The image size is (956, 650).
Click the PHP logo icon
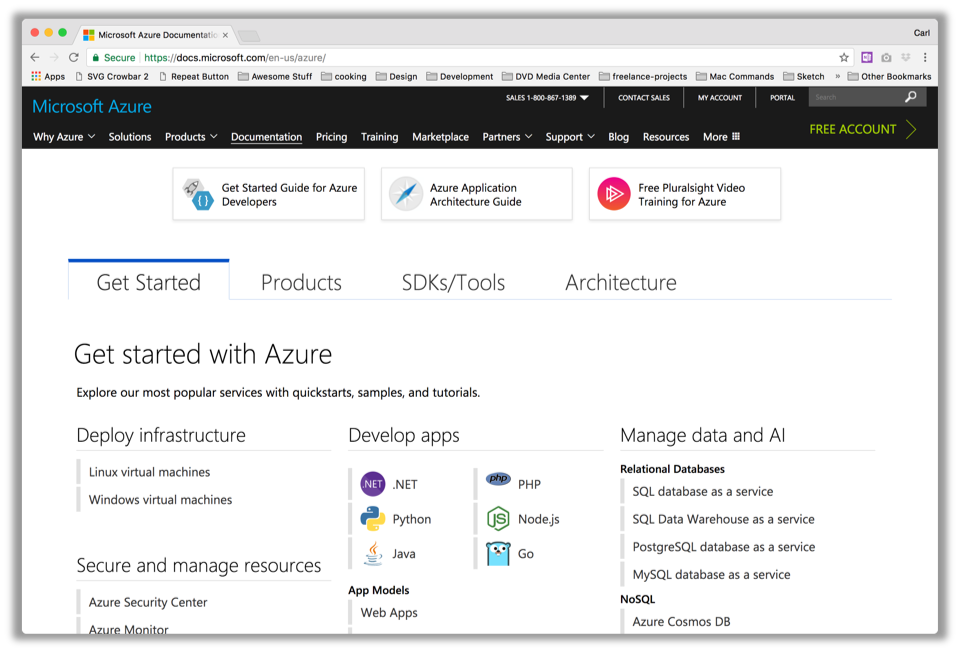point(498,479)
